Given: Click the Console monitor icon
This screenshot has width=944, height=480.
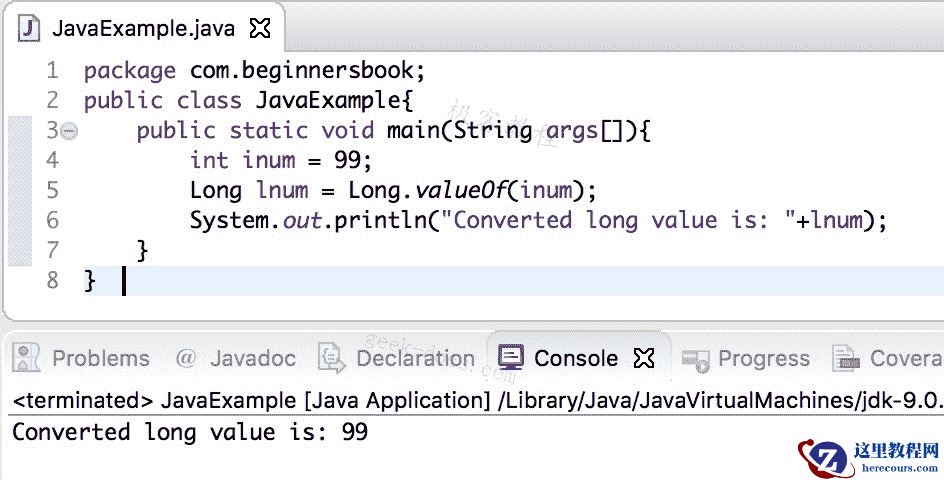Looking at the screenshot, I should tap(511, 358).
